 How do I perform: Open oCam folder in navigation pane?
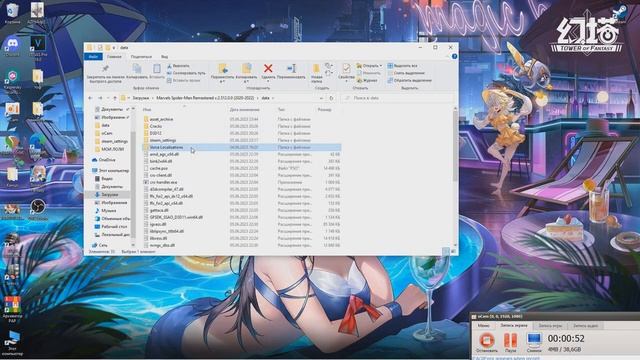[107, 133]
